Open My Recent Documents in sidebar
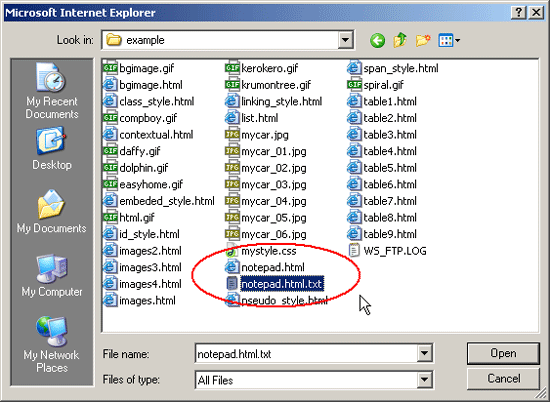The height and width of the screenshot is (402, 550). point(52,91)
